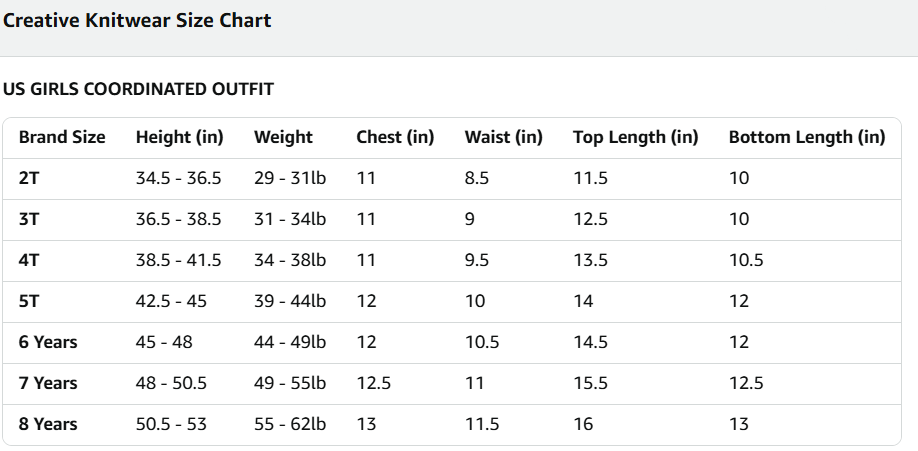Select the 55 - 62lb weight cell

(290, 424)
